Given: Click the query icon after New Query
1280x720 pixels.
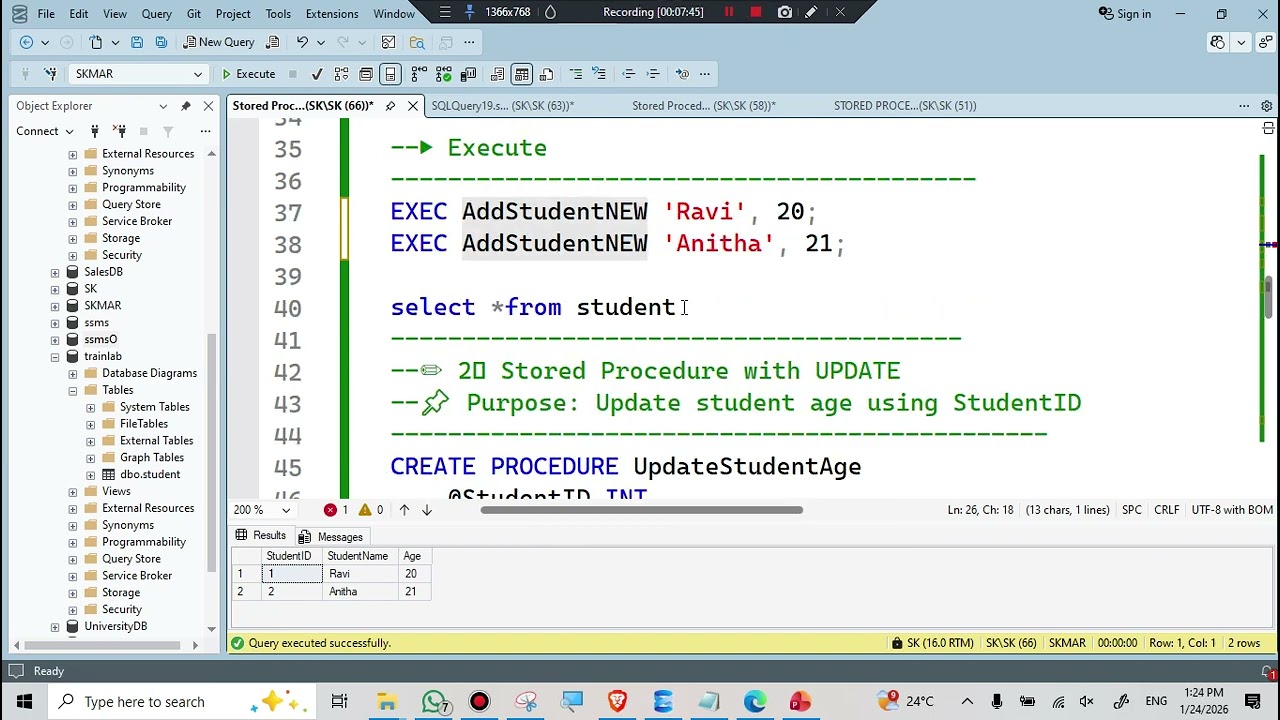Looking at the screenshot, I should pos(271,42).
